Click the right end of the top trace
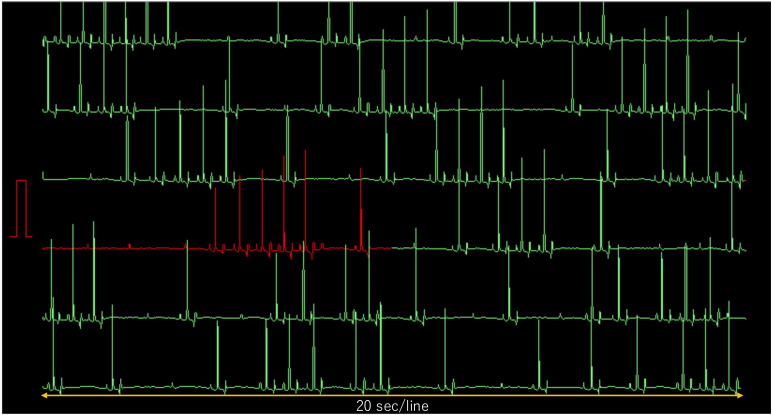This screenshot has width=773, height=415. pos(744,40)
